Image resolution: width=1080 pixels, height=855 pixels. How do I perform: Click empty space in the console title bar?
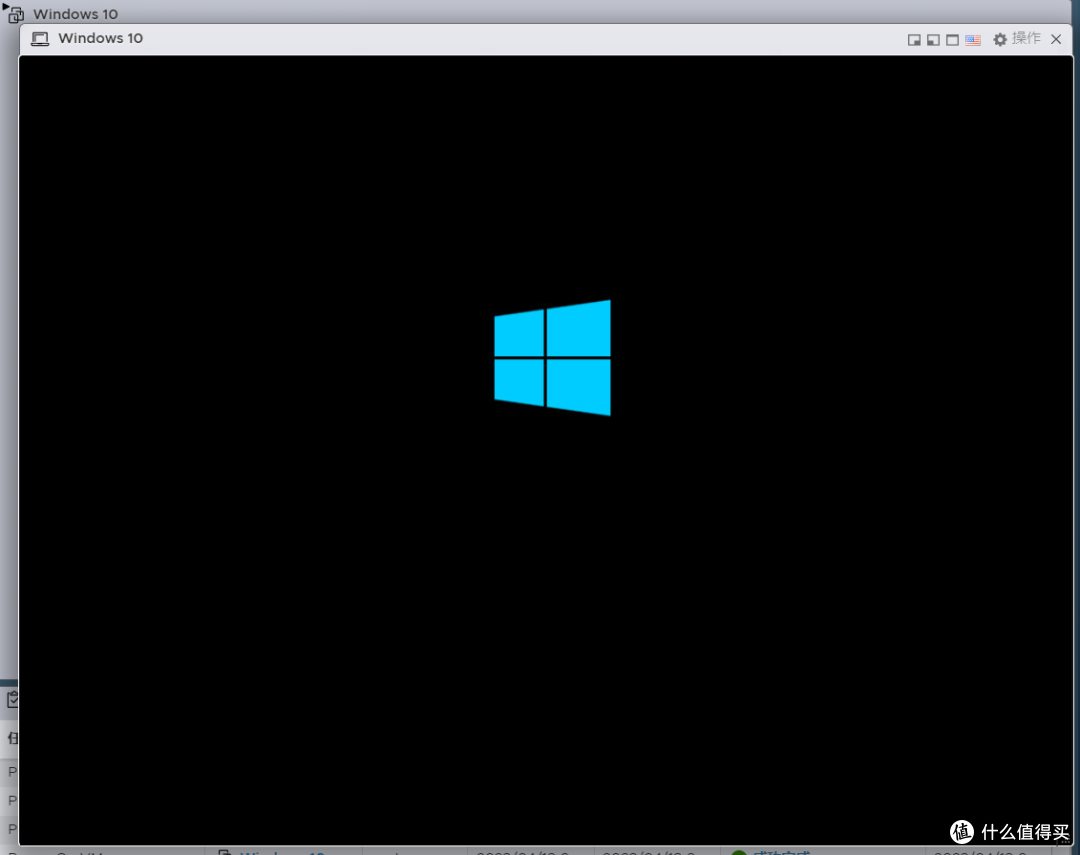click(x=500, y=39)
